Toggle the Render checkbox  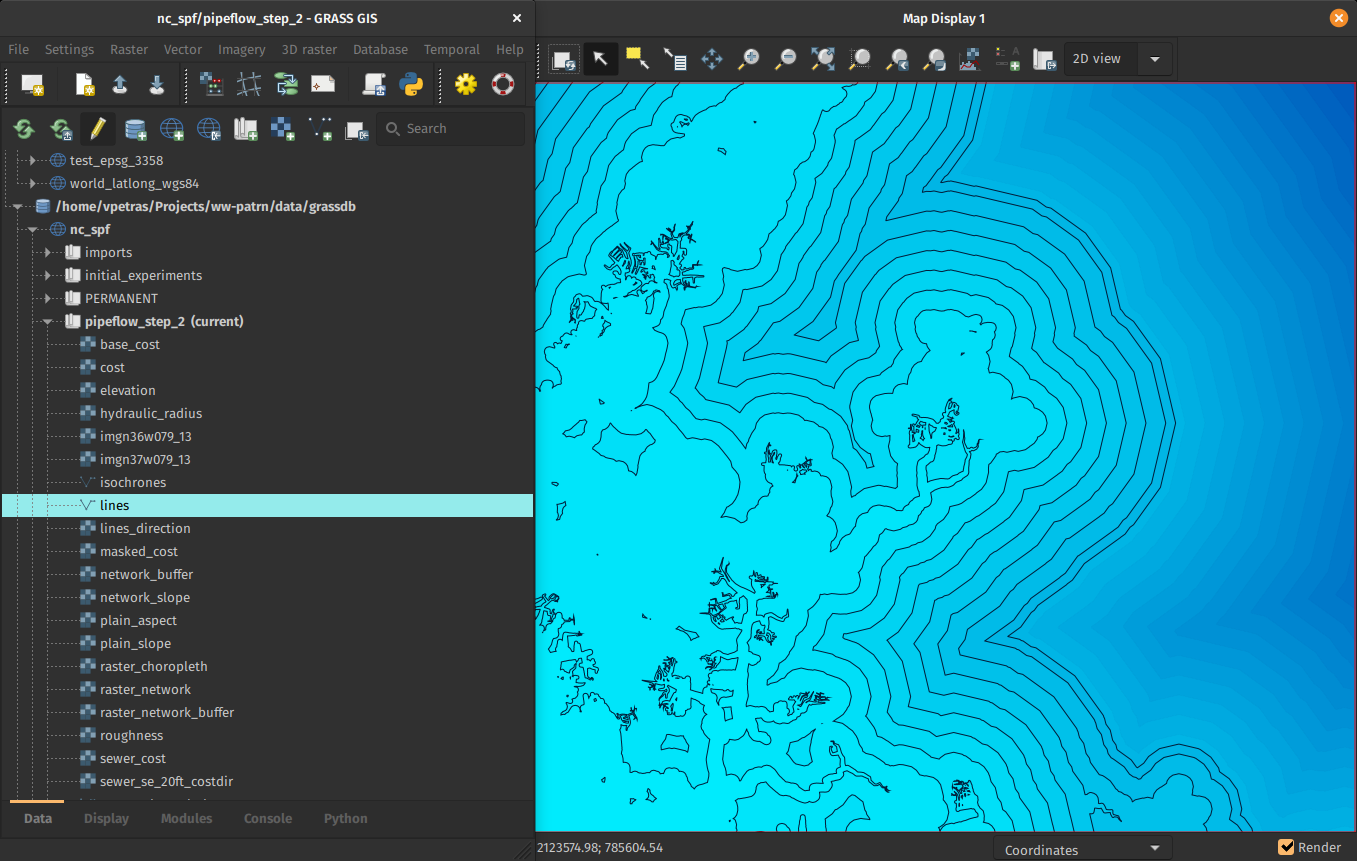tap(1286, 847)
